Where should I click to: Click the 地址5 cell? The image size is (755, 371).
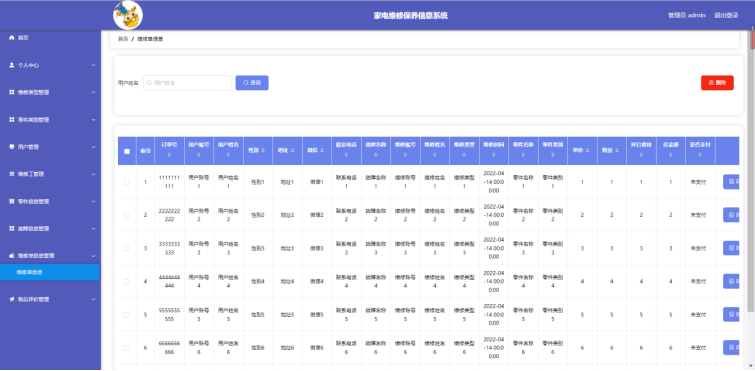[287, 315]
